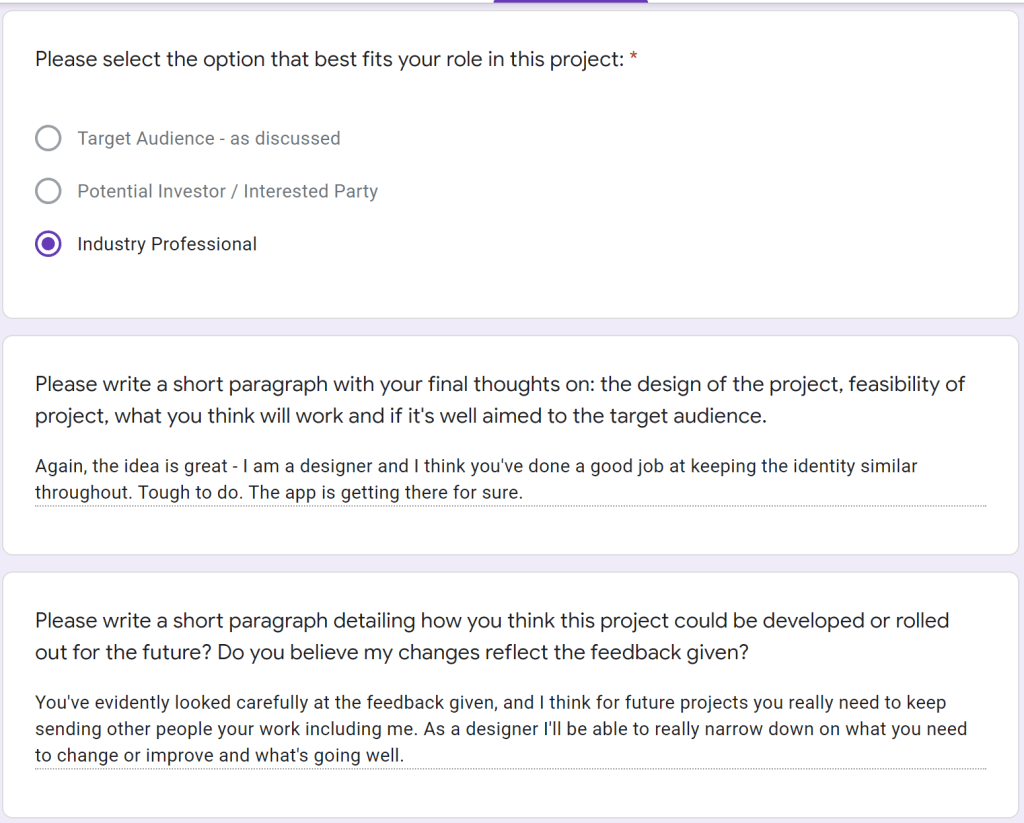Click the role question title text
Screen dimensions: 1024x823
pyautogui.click(x=329, y=60)
